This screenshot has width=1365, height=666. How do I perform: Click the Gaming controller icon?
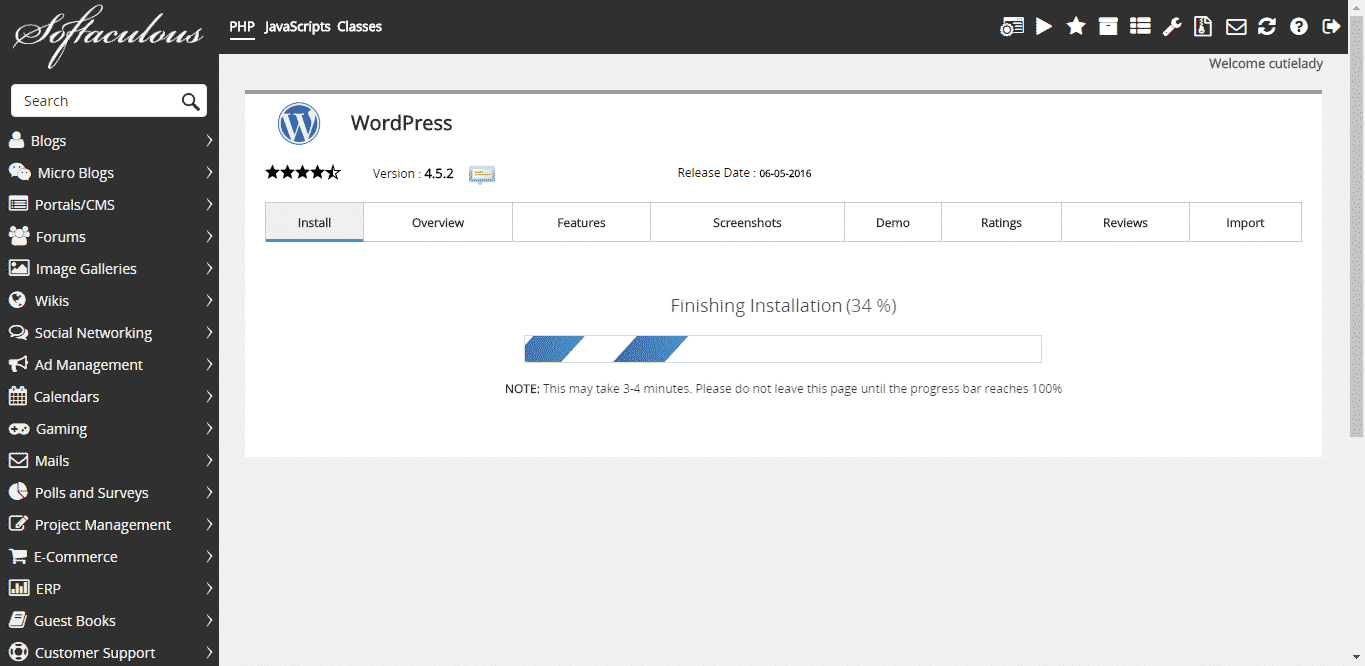[x=18, y=428]
